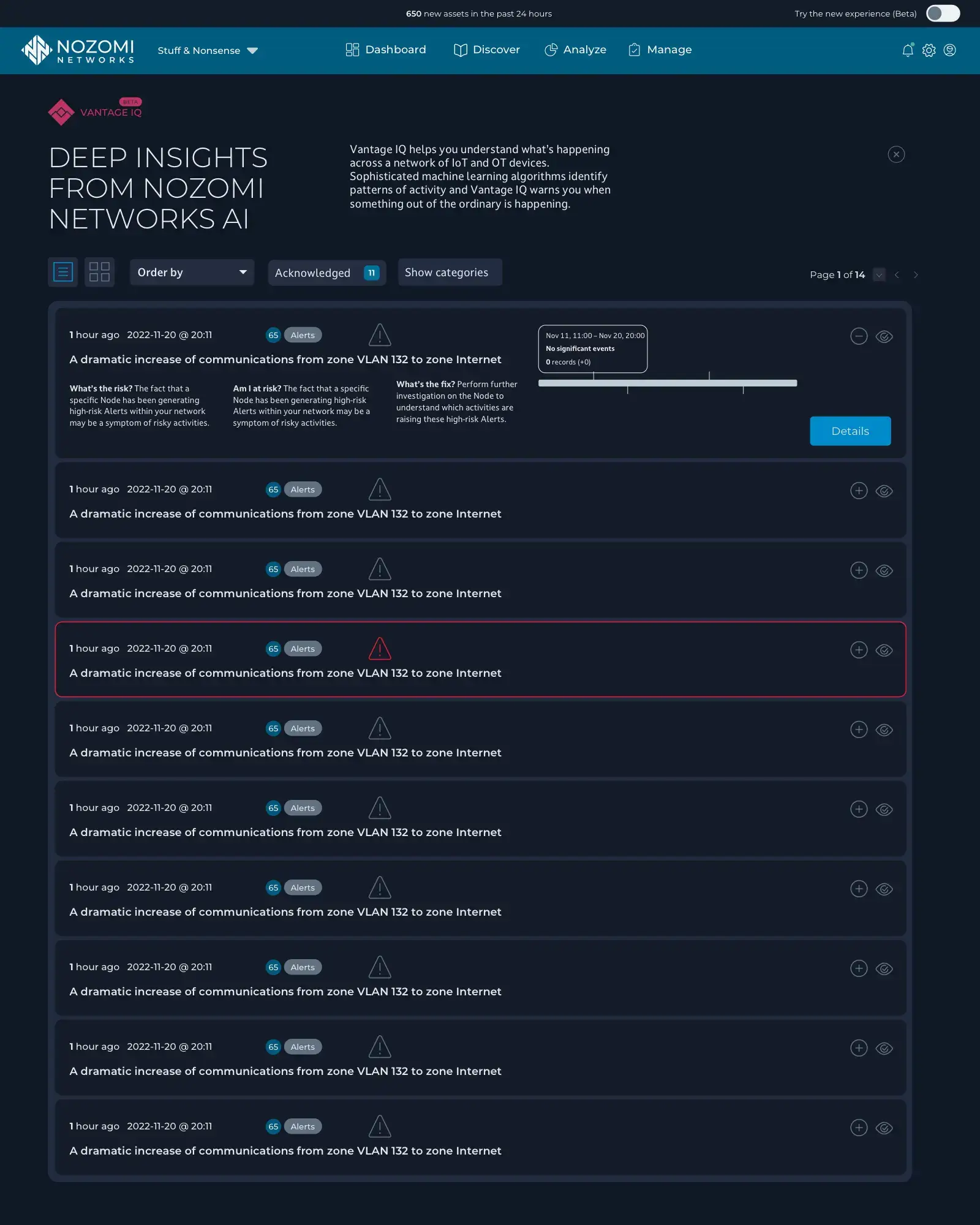Acknowledge the expanded first insight via eye icon
Screen dimensions: 980x1225
(x=884, y=336)
